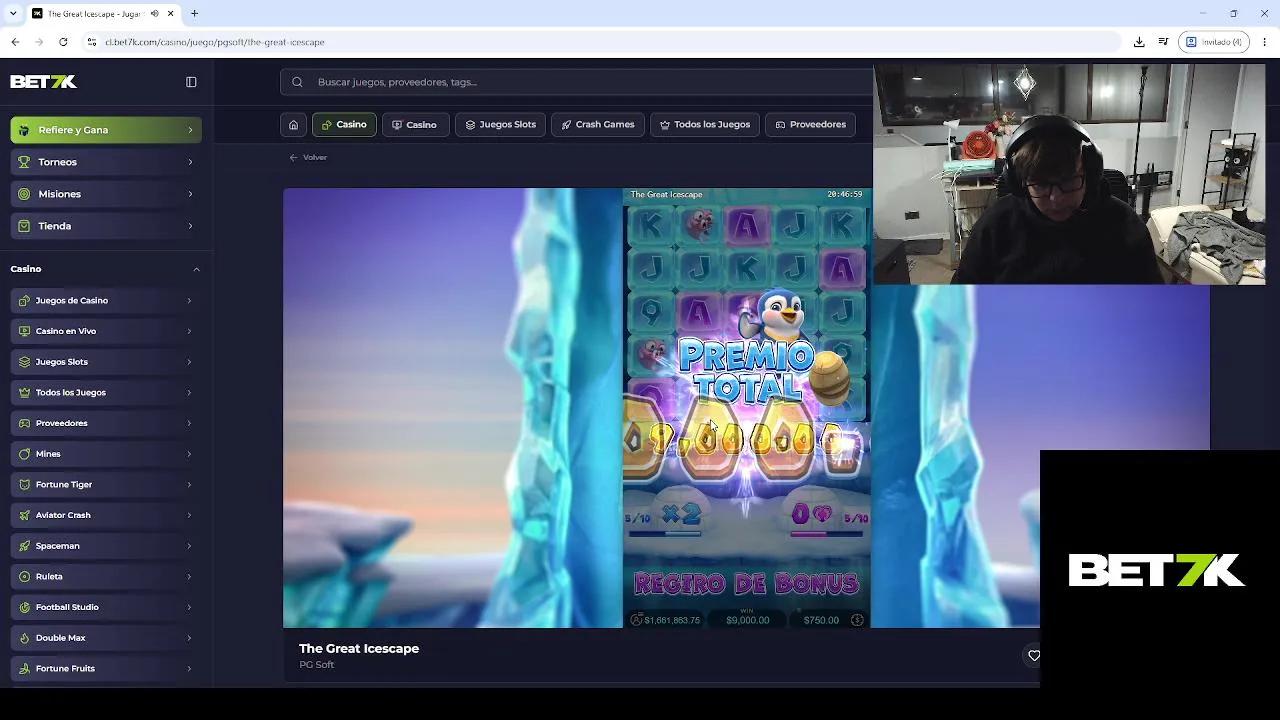
Task: Open Mines game from sidebar
Action: pos(106,454)
